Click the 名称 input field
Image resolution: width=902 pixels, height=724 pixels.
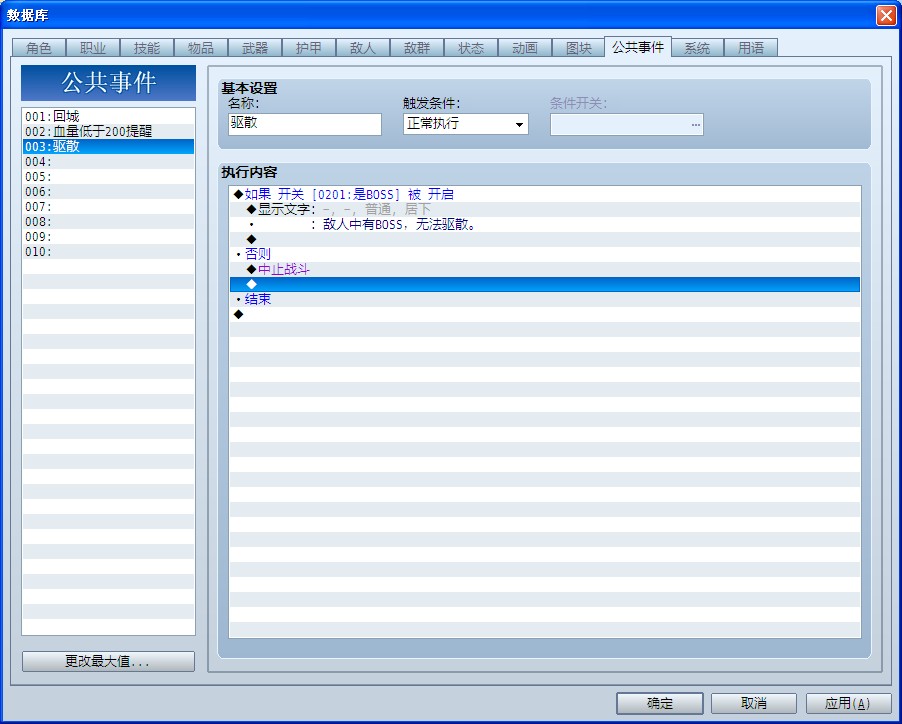(304, 124)
